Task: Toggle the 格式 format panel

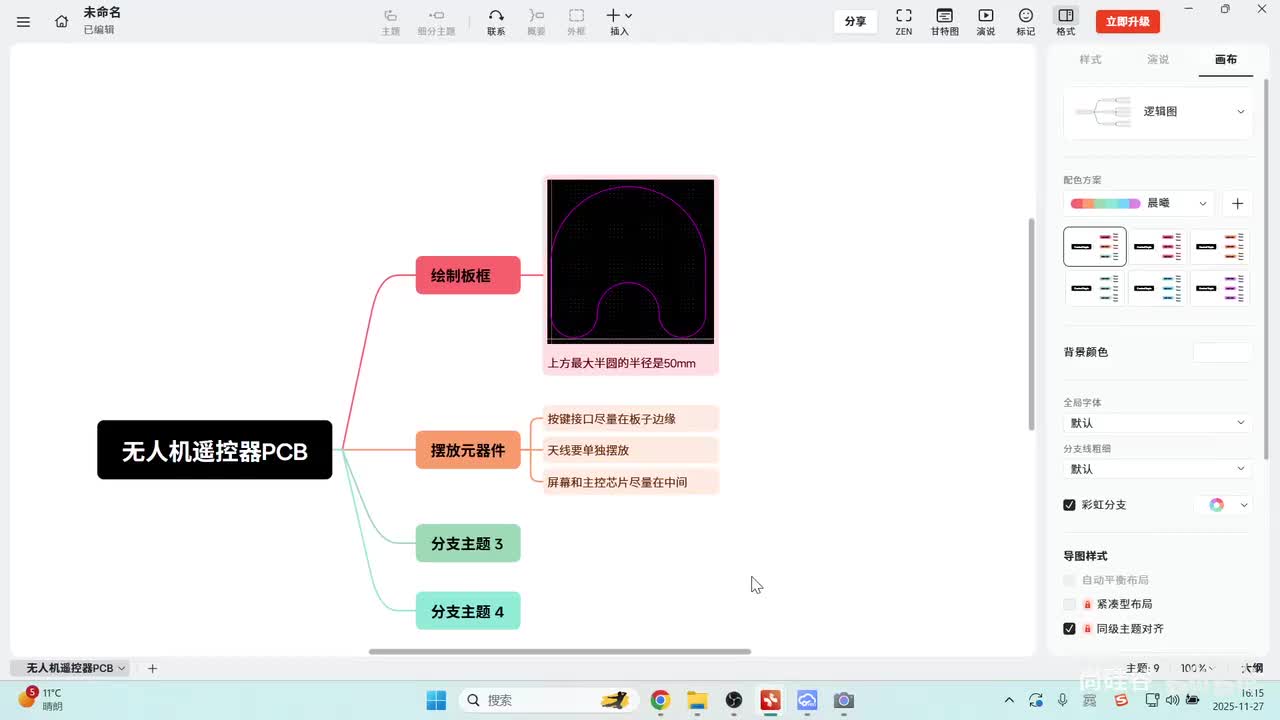Action: [x=1066, y=21]
